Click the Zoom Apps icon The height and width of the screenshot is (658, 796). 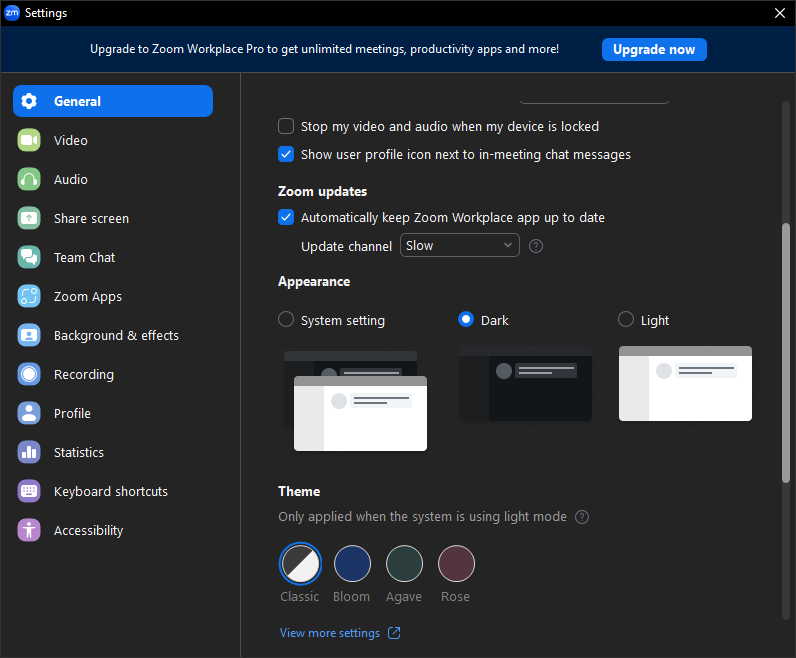29,296
